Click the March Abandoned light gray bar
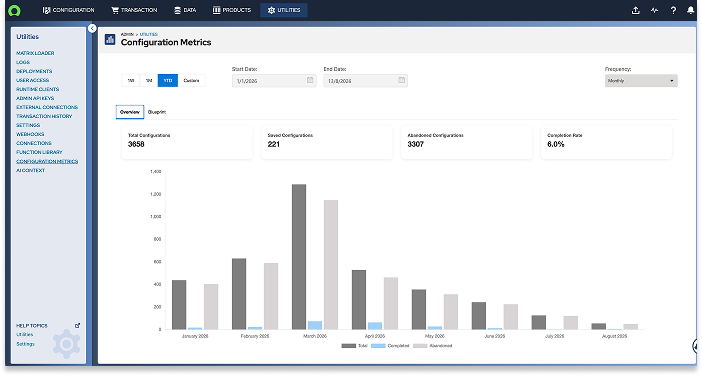This screenshot has width=702, height=376. coord(331,265)
